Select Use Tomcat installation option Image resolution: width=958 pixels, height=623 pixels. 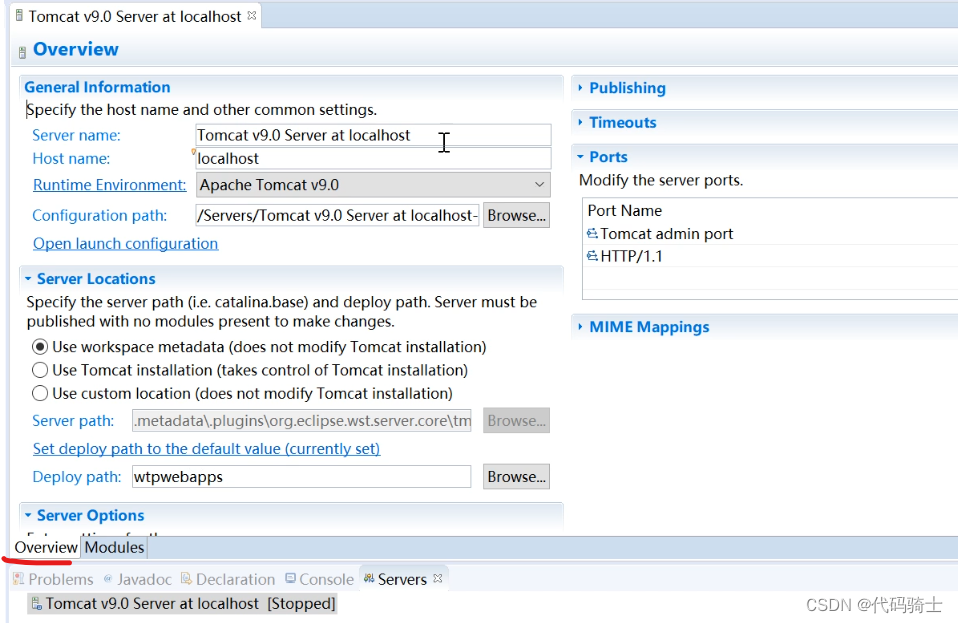tap(40, 370)
